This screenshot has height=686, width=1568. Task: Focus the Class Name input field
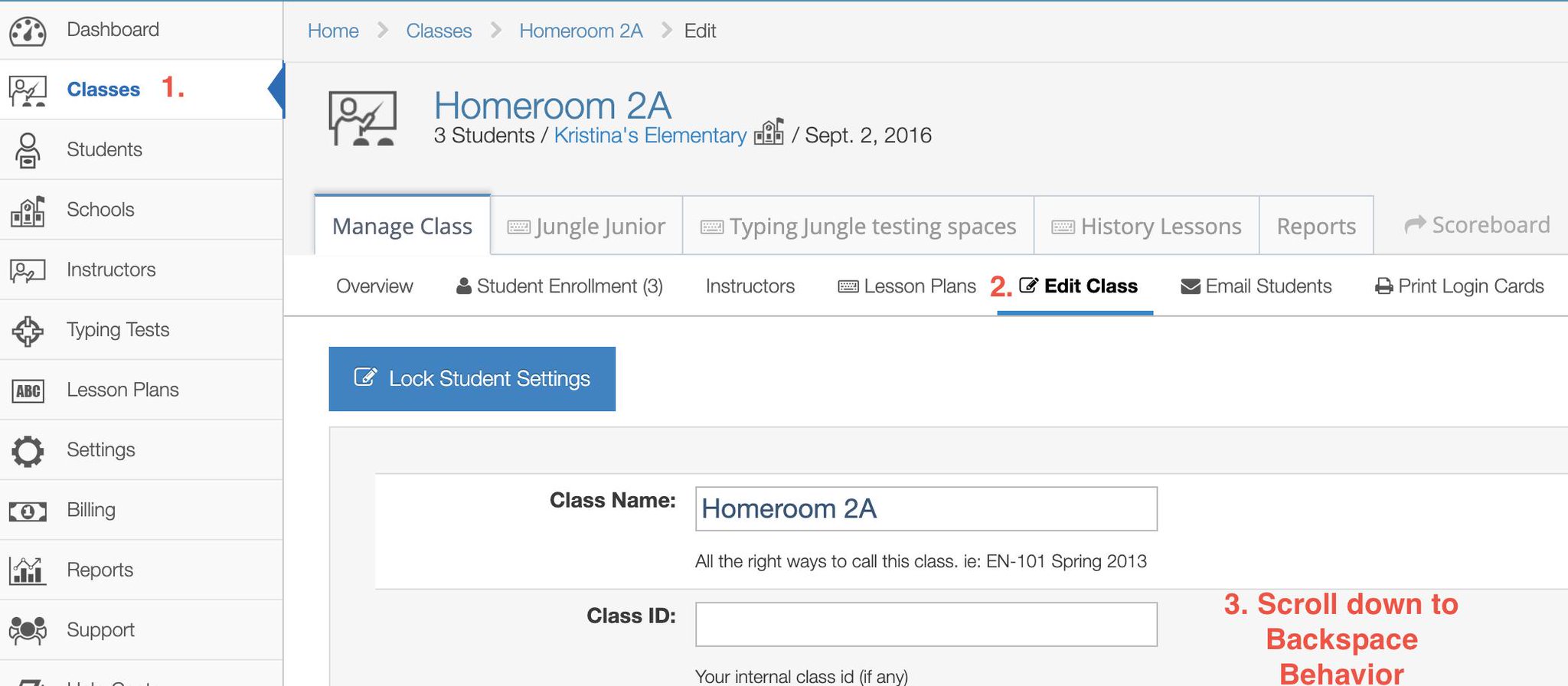point(926,509)
